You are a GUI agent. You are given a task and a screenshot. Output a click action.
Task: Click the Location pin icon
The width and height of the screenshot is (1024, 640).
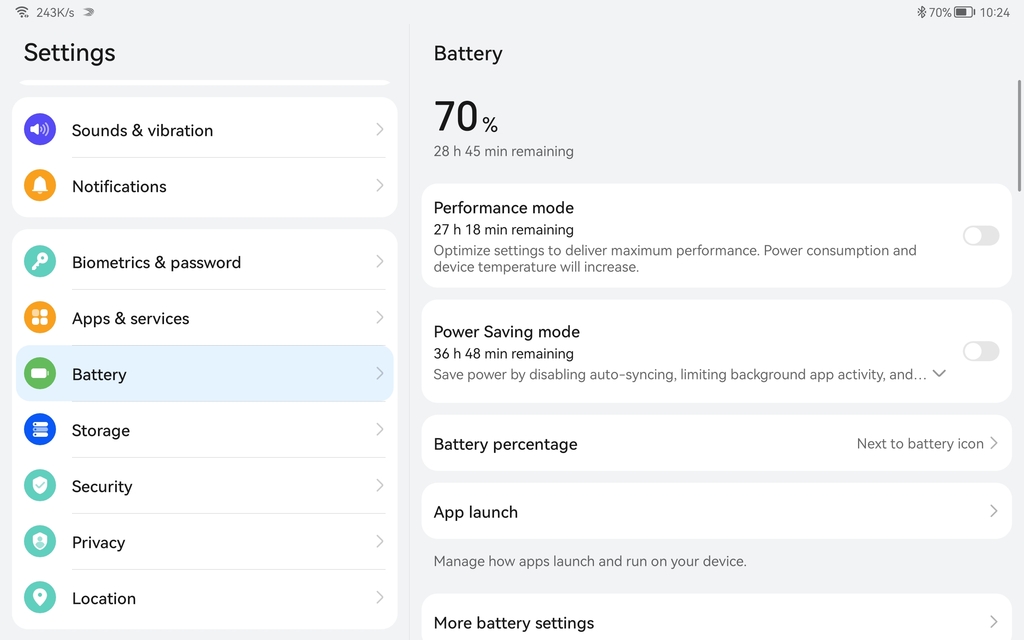click(40, 598)
